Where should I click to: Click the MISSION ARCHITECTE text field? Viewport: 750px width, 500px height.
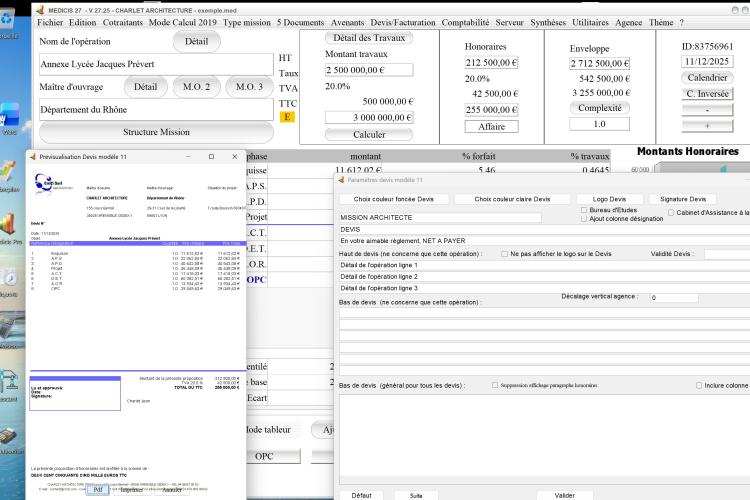[440, 217]
